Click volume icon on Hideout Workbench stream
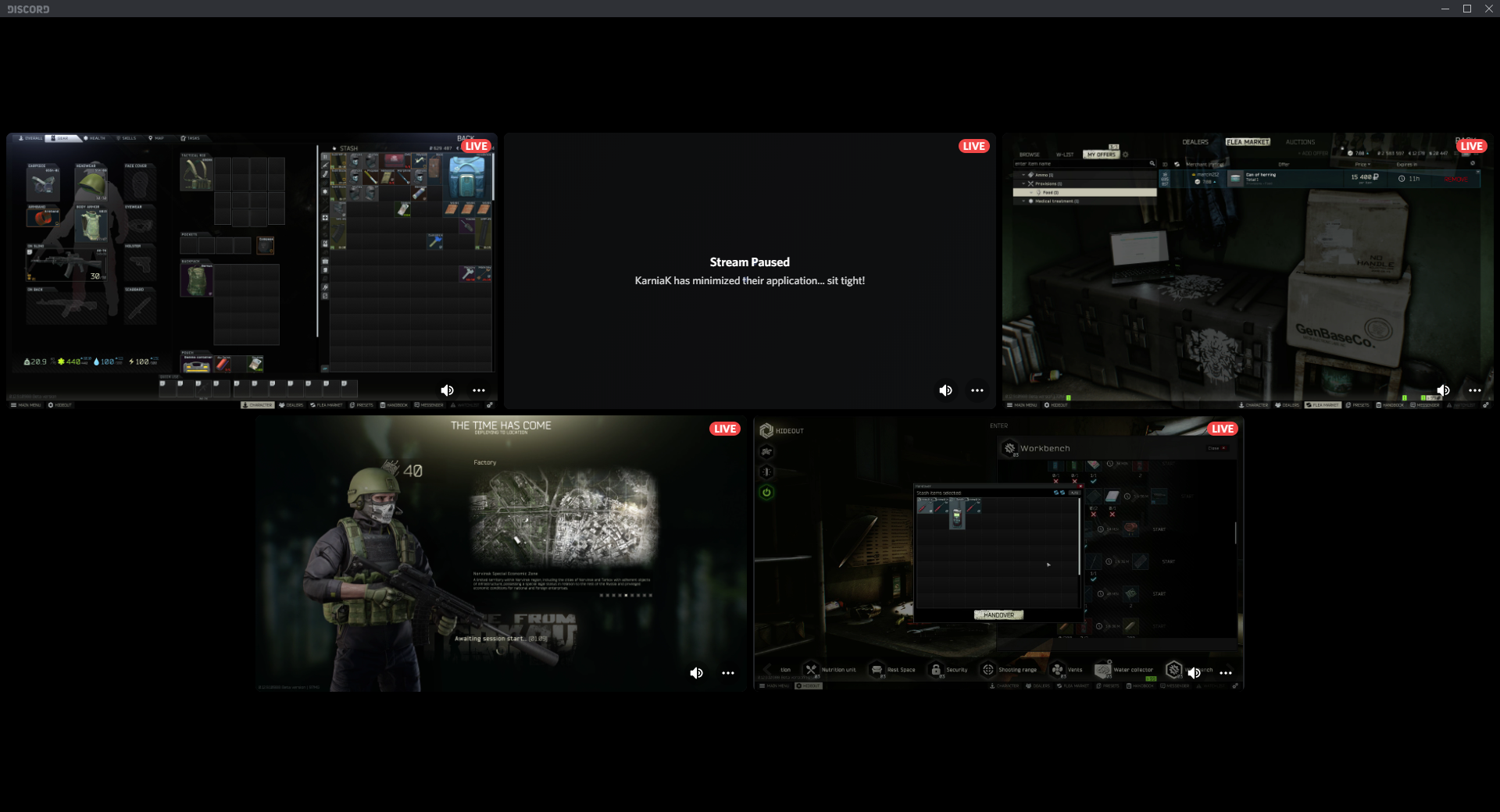The image size is (1500, 812). [1194, 673]
